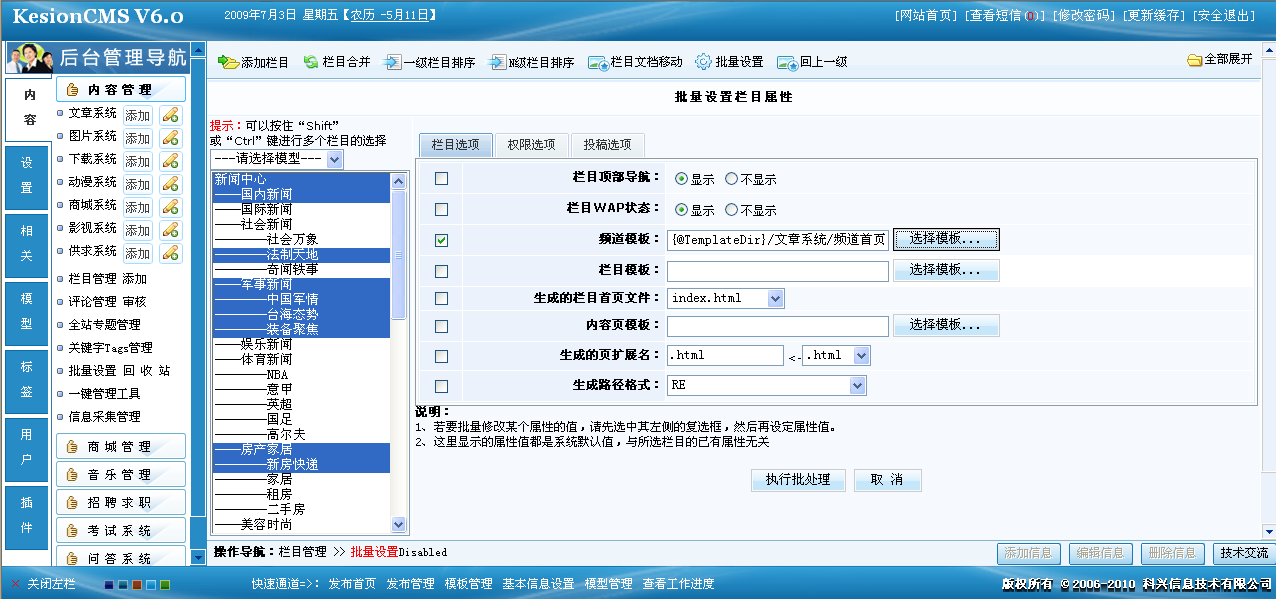Switch to the 投稿选项 tab

607,145
